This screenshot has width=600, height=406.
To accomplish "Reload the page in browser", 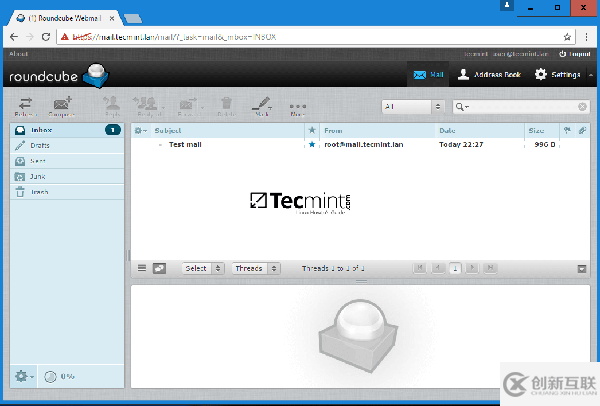I will [x=46, y=37].
